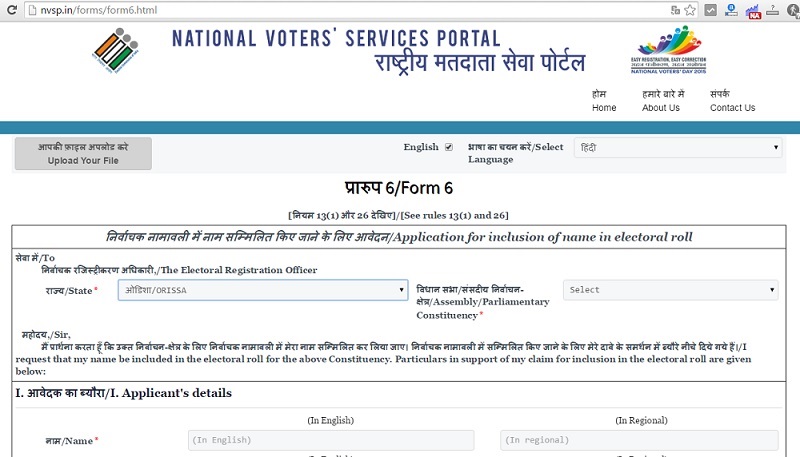Click the question mark extension icon

tap(772, 10)
